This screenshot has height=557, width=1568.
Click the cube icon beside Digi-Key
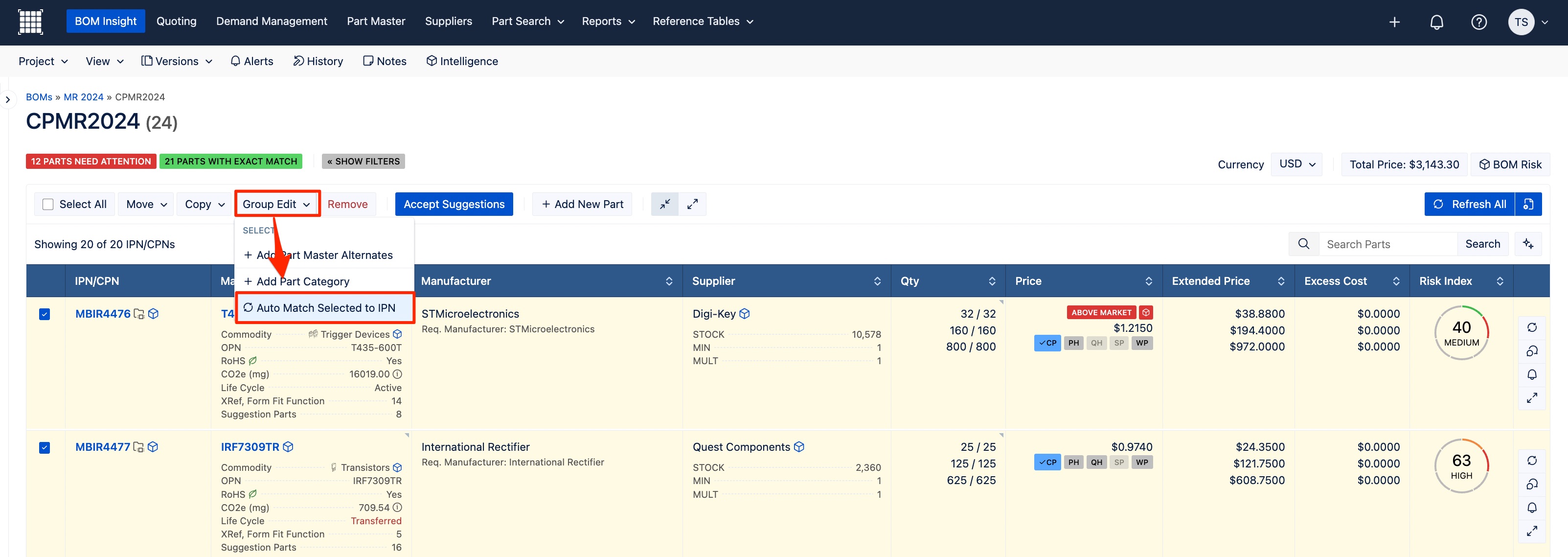[745, 314]
